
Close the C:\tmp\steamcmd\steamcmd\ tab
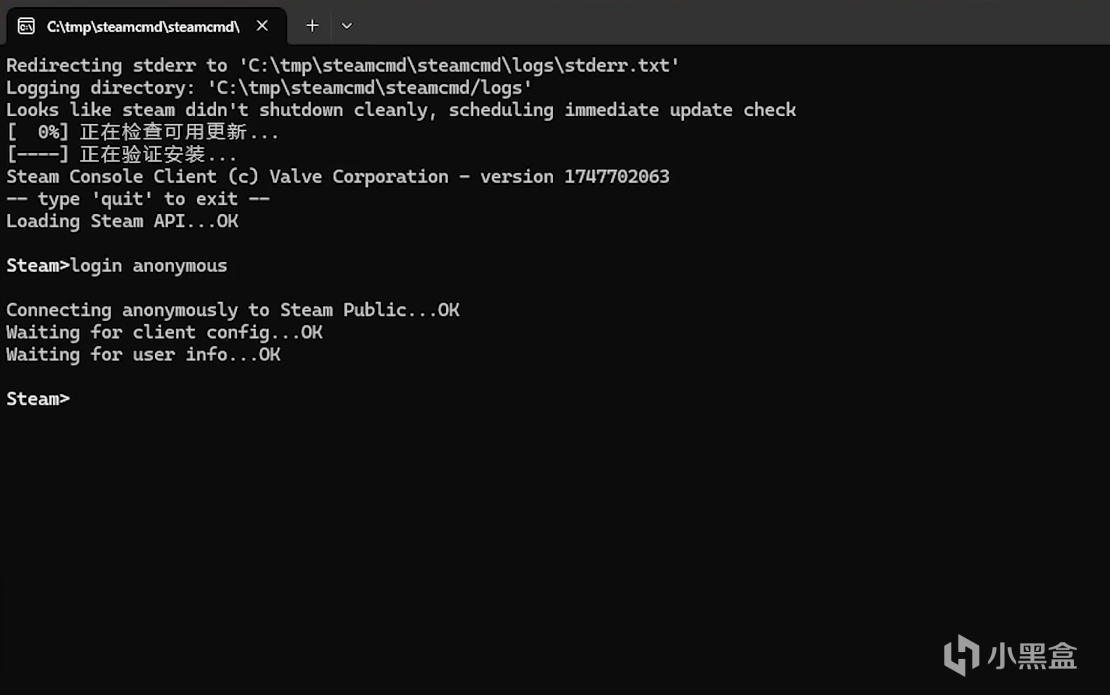[x=262, y=25]
